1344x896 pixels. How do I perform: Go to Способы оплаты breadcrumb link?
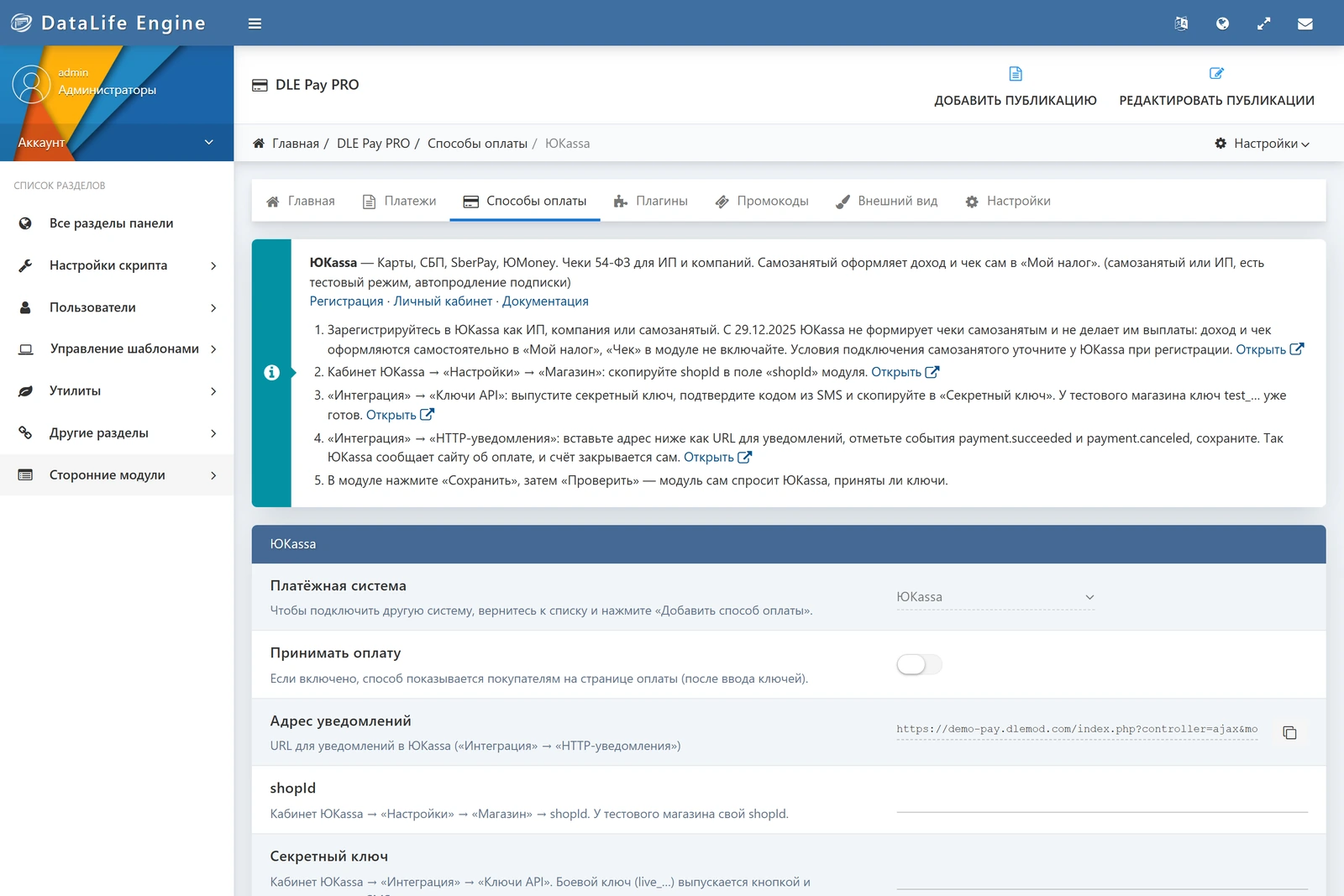pyautogui.click(x=477, y=144)
